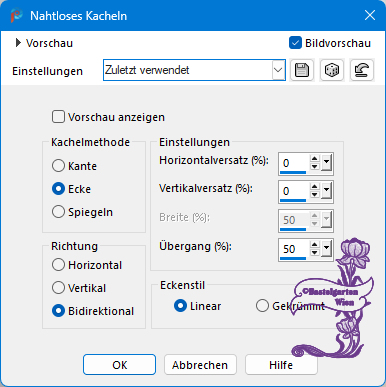Click the randomize parameters dice icon
This screenshot has width=386, height=387.
coord(332,70)
